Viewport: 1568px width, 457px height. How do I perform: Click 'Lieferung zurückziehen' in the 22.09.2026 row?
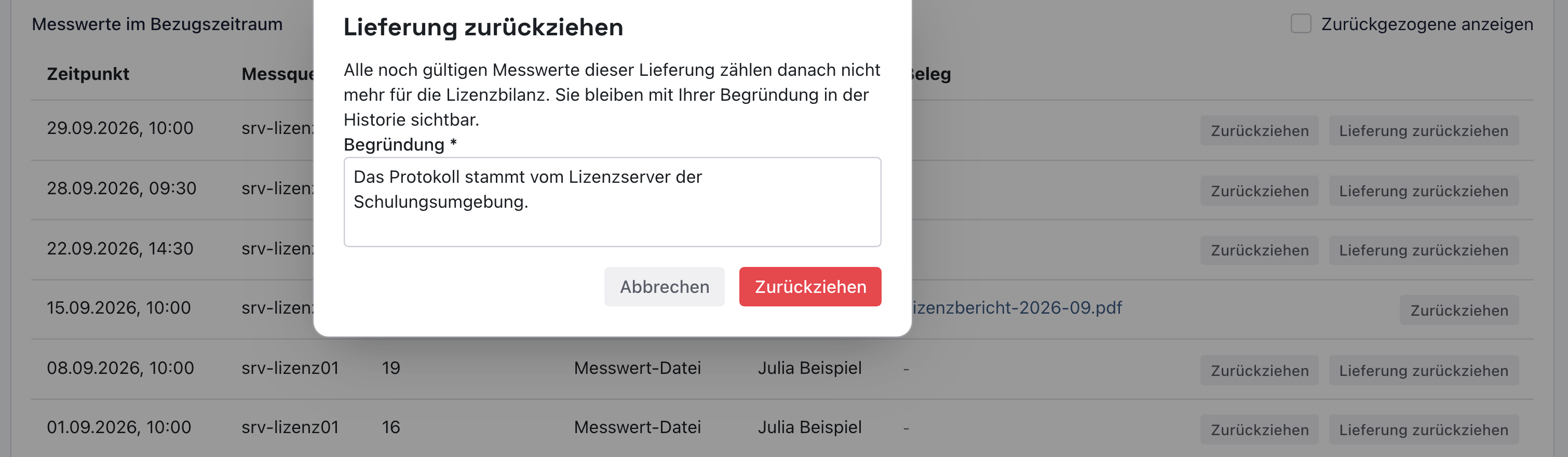(x=1423, y=250)
